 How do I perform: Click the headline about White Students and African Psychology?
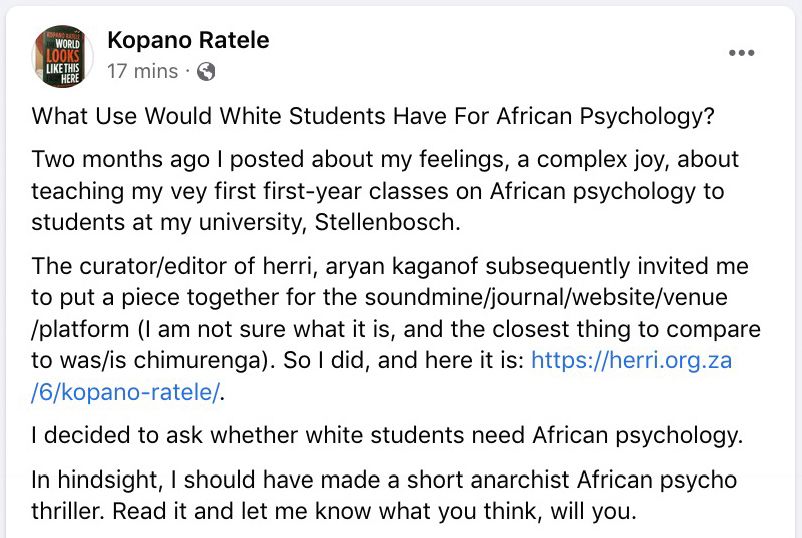373,115
